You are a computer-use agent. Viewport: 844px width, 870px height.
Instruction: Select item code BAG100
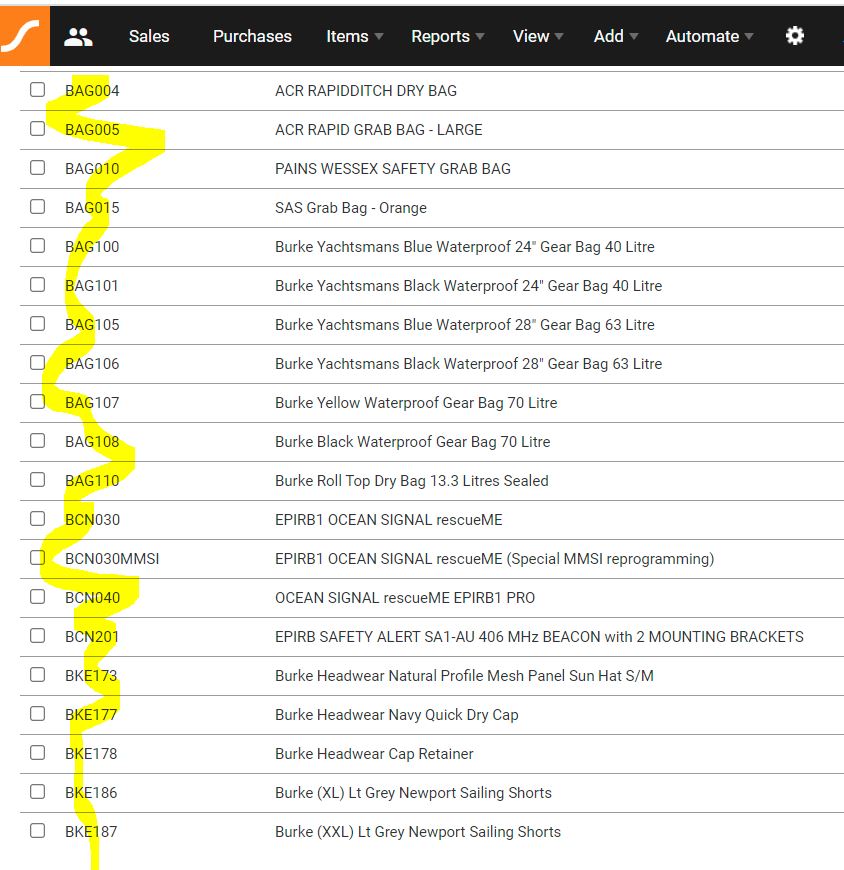pyautogui.click(x=92, y=247)
